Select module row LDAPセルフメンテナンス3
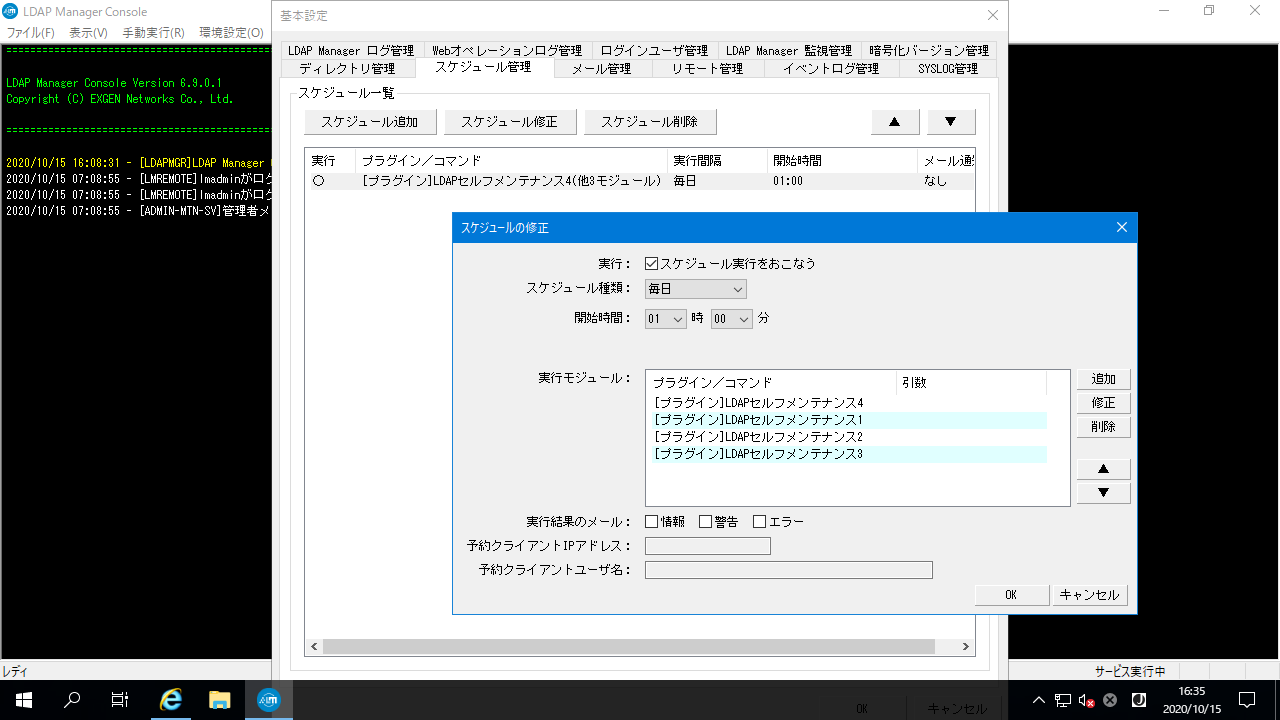Screen dimensions: 1280x720 point(847,454)
